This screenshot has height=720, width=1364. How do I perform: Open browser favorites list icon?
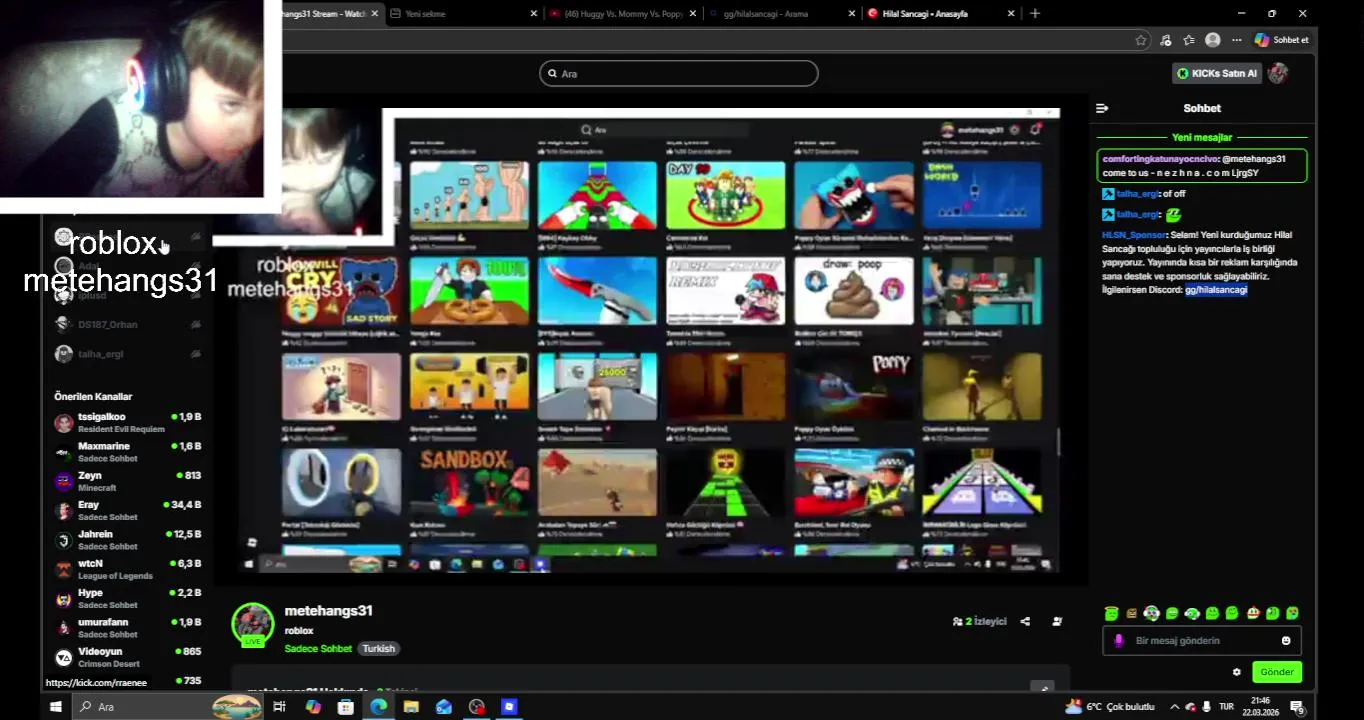tap(1189, 40)
